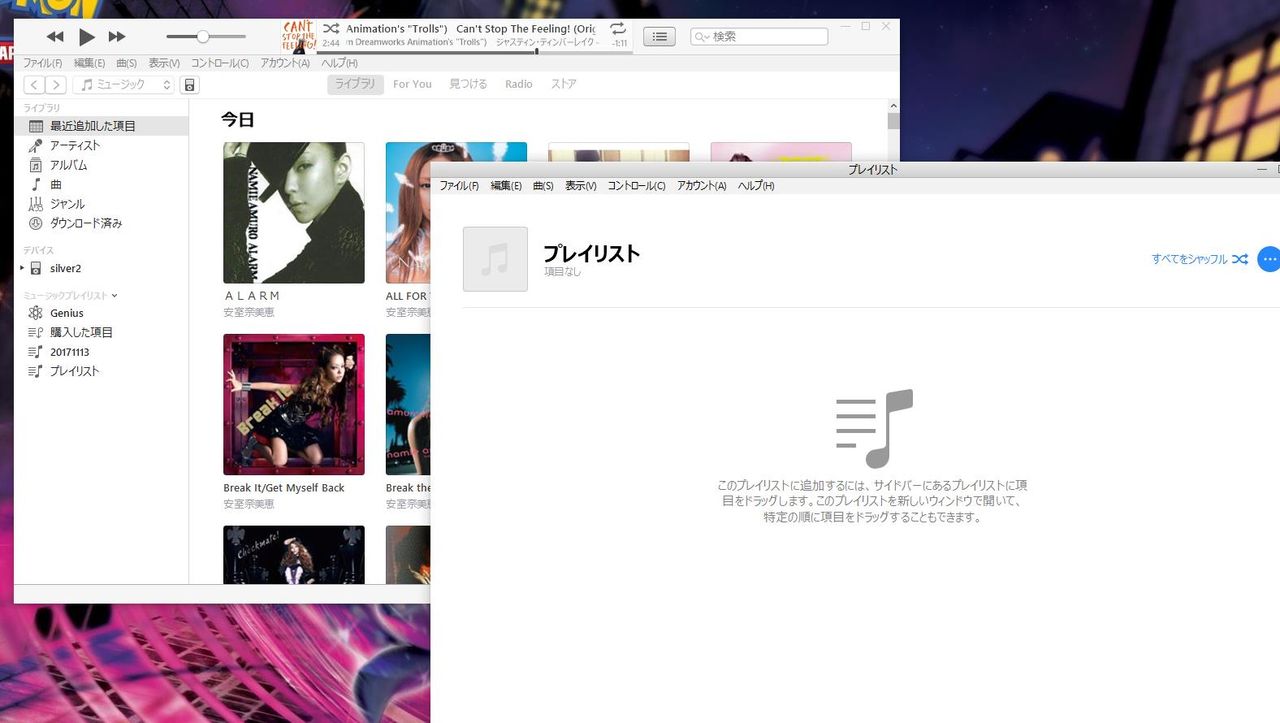
Task: Open コントロール(C) menu in プレイリスト window
Action: pyautogui.click(x=636, y=186)
